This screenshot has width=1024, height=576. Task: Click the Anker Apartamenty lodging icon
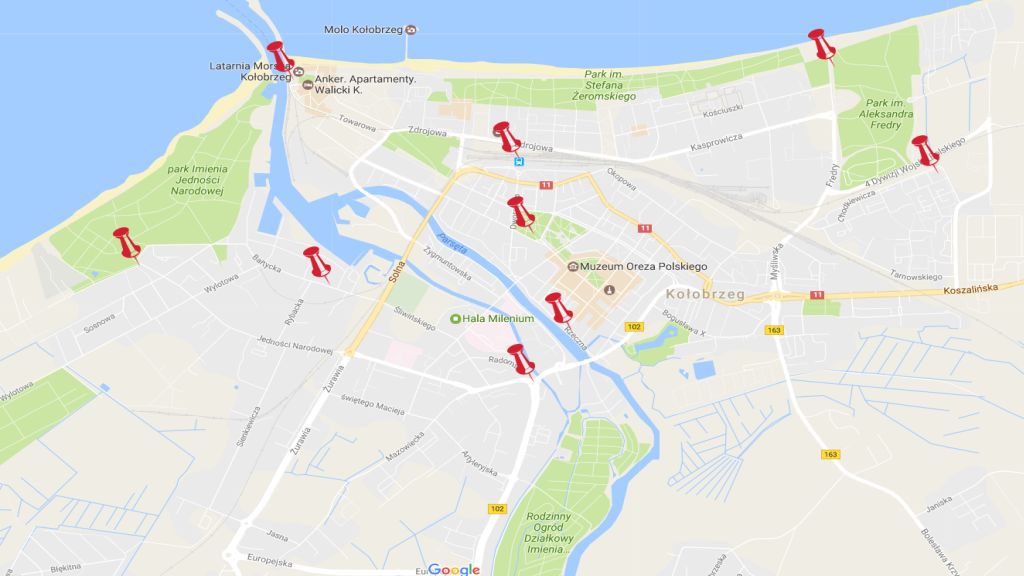point(308,84)
